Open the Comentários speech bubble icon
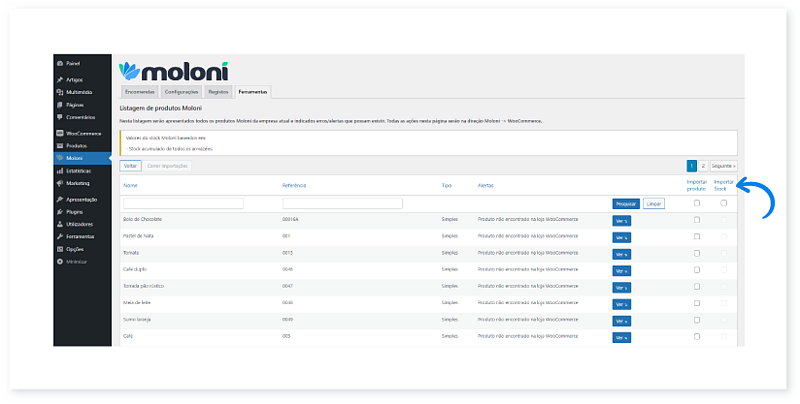 click(x=60, y=117)
